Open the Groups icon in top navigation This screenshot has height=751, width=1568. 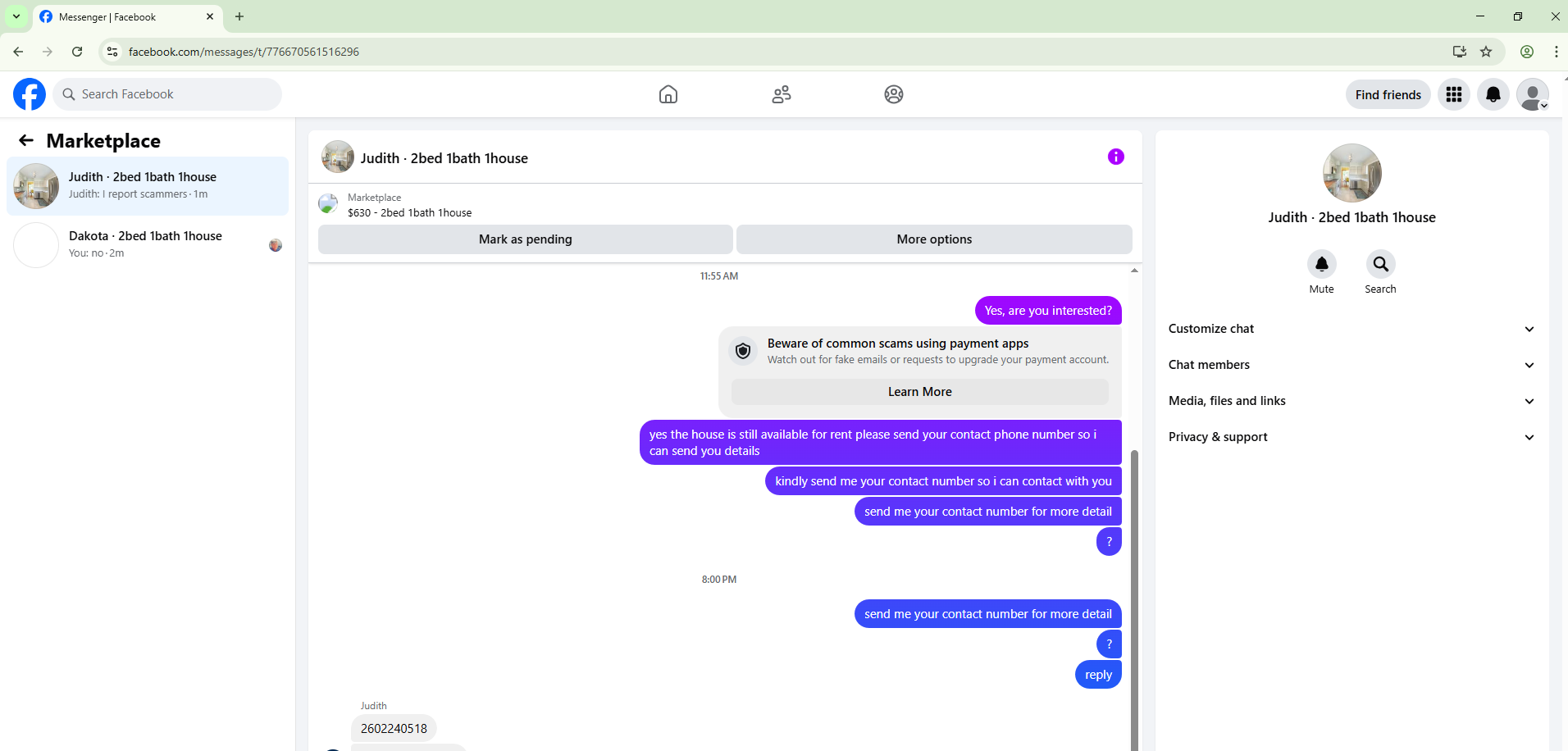coord(894,94)
